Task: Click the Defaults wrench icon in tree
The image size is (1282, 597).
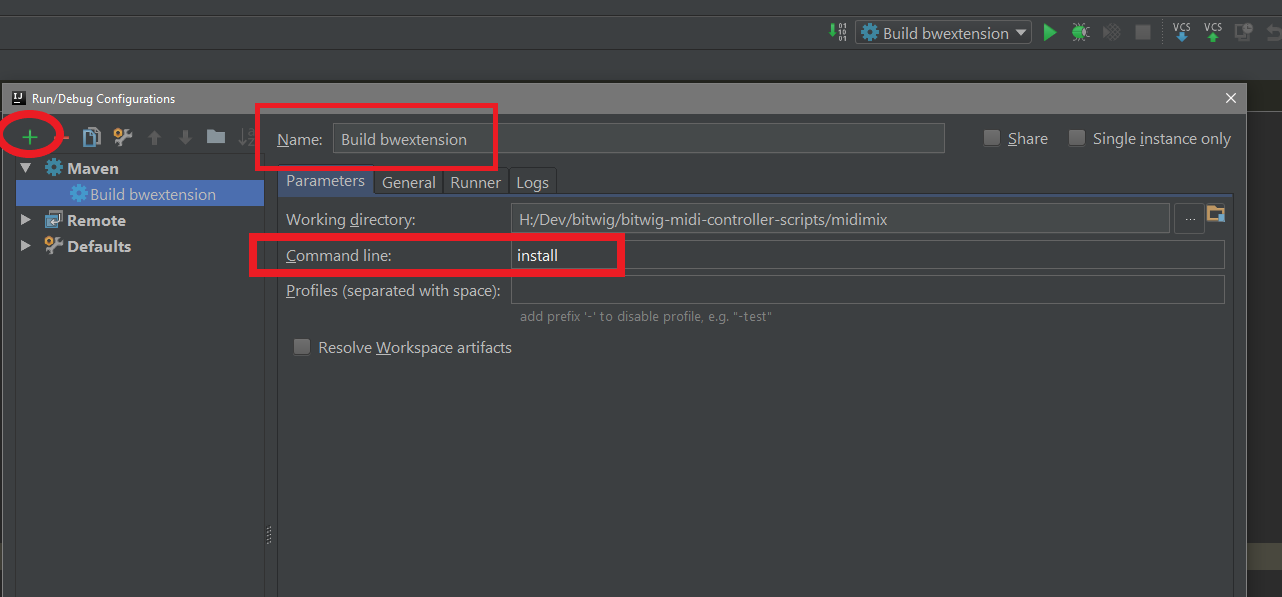Action: (54, 246)
